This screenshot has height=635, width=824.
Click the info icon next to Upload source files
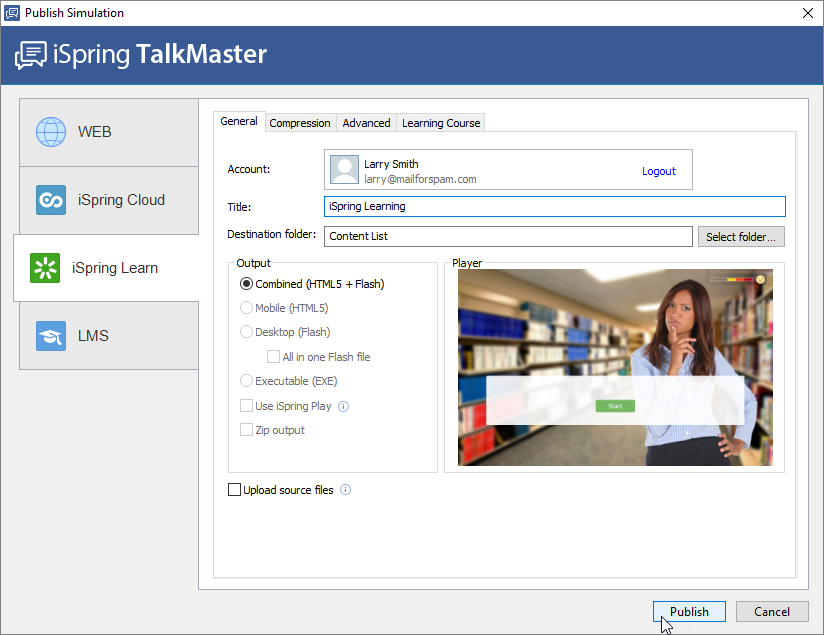(346, 490)
